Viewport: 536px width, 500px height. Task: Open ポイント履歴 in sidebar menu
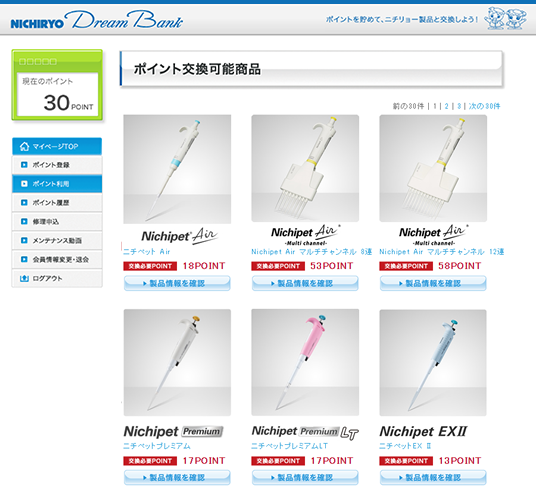(57, 203)
